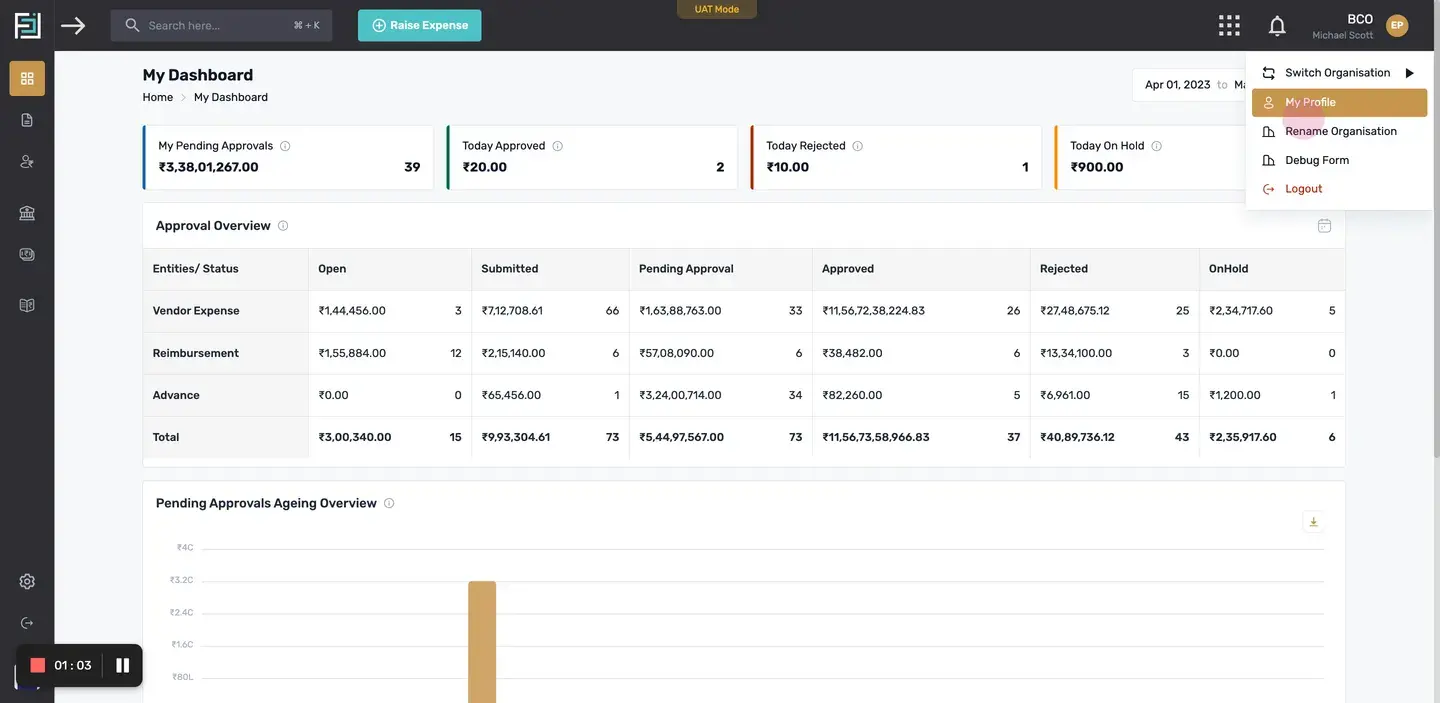Click the Vendor Expense row label
1440x703 pixels.
196,311
